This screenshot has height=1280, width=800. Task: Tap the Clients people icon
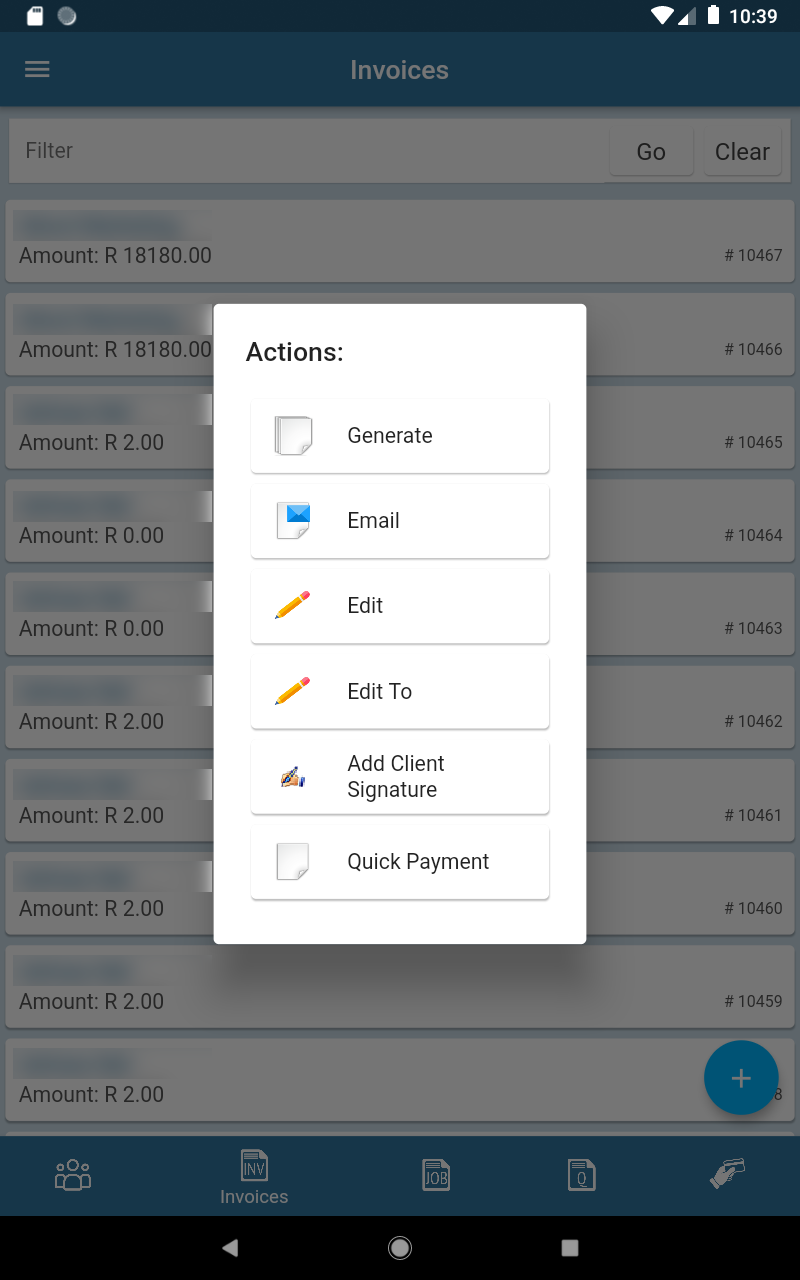coord(73,1174)
